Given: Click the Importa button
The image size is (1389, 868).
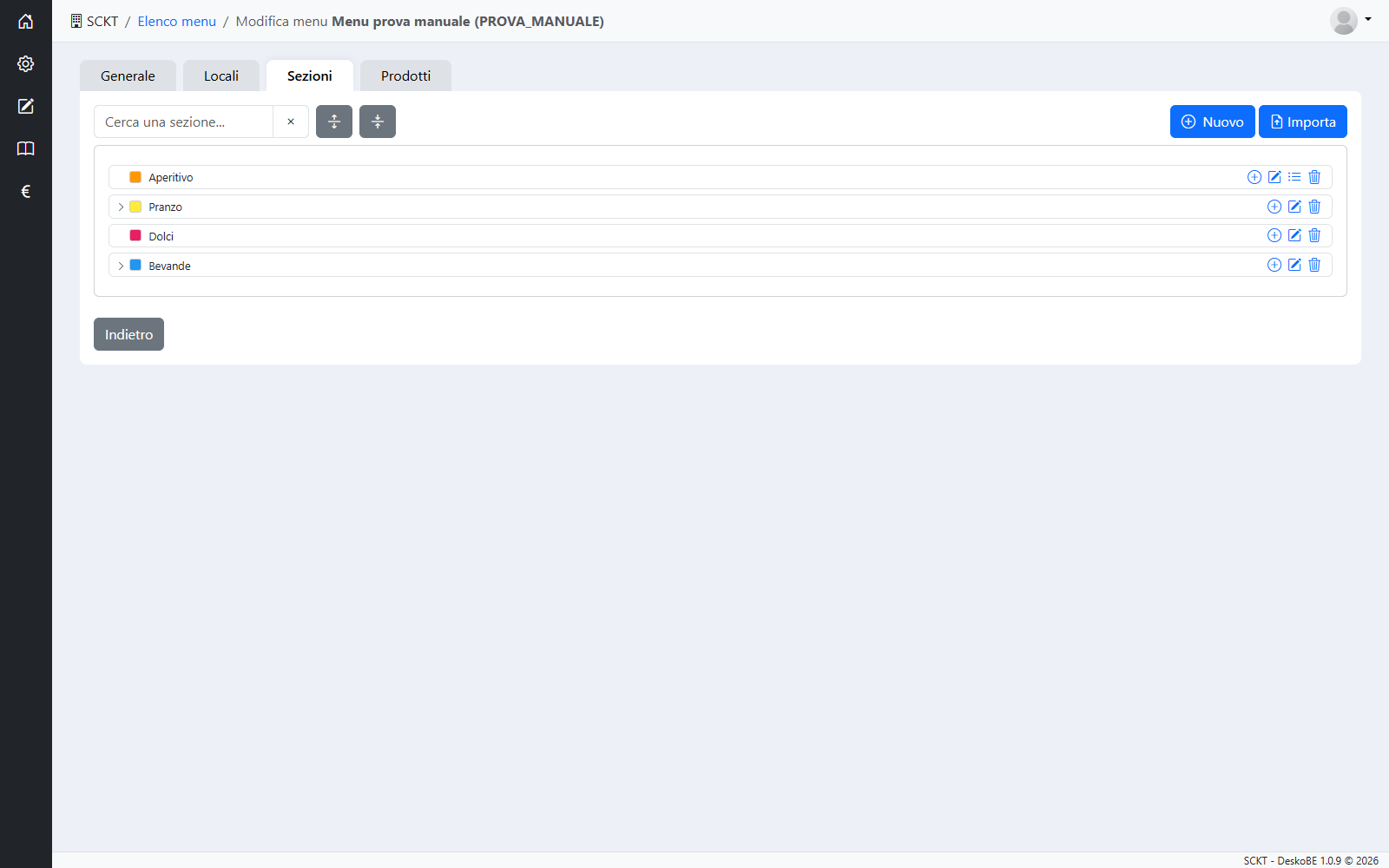Looking at the screenshot, I should click(1303, 122).
